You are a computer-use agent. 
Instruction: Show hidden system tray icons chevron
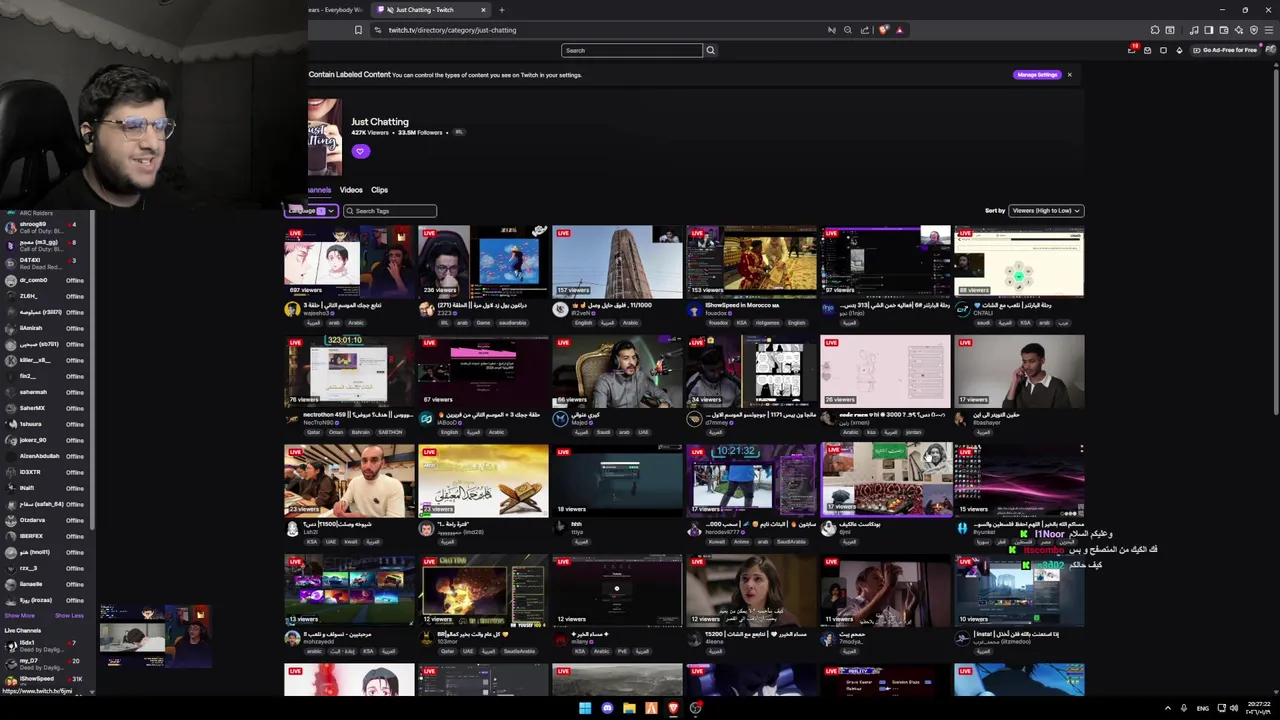pos(1168,708)
